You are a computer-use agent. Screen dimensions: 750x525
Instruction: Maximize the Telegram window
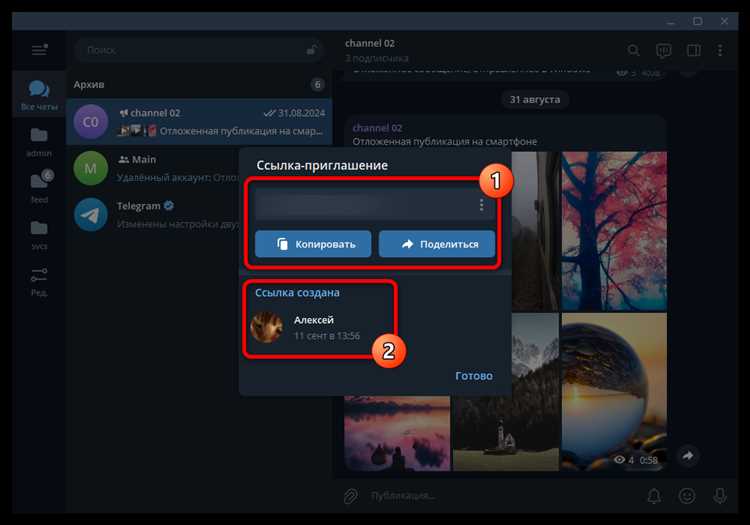[x=697, y=22]
